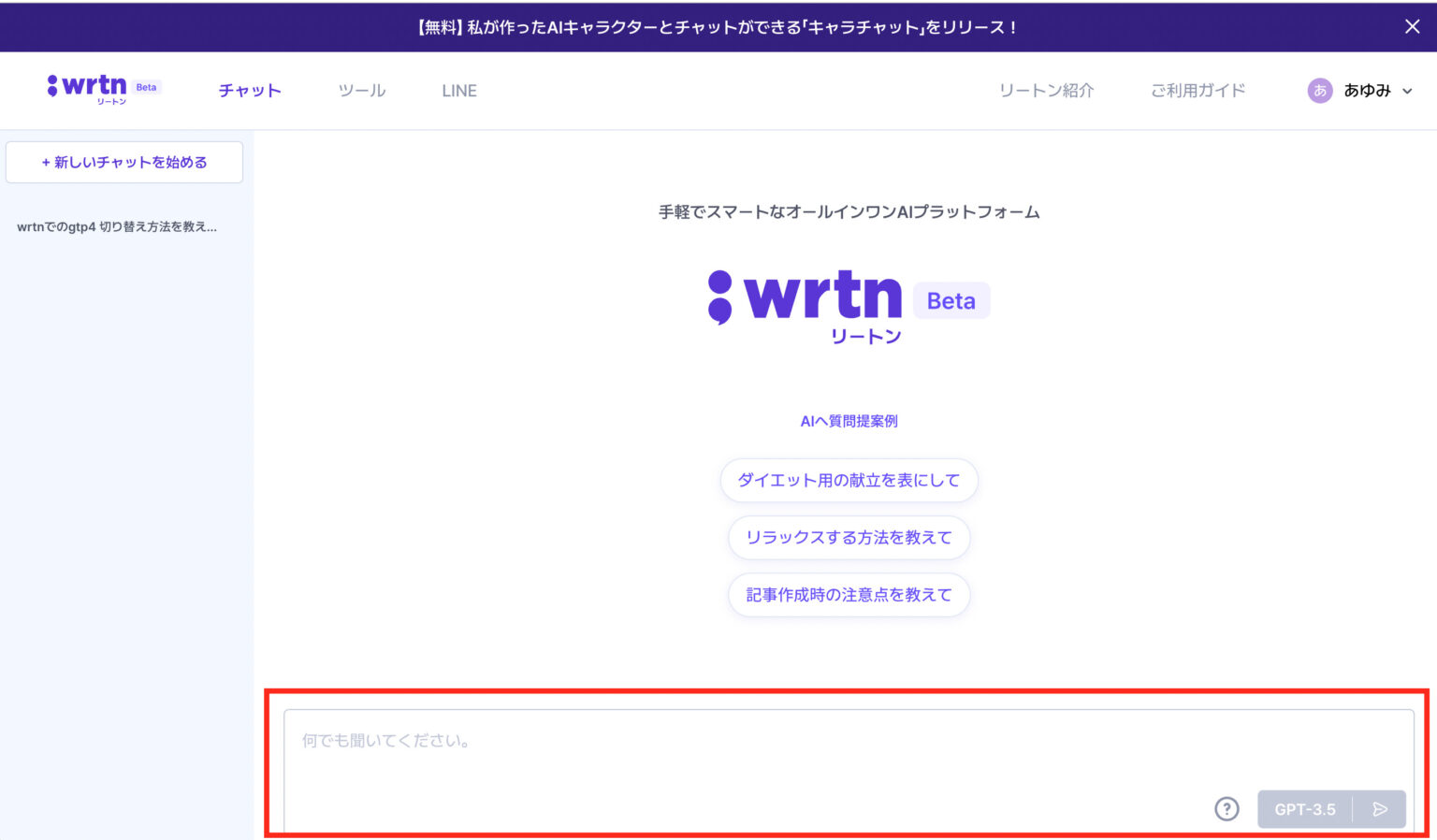Click the send message paper-plane icon
Image resolution: width=1437 pixels, height=840 pixels.
tap(1382, 808)
